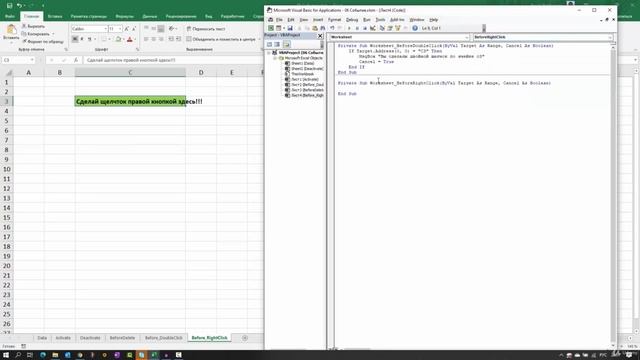This screenshot has height=360, width=640.
Task: Open the Developer (Разработчик) ribbon tab
Action: [x=232, y=16]
